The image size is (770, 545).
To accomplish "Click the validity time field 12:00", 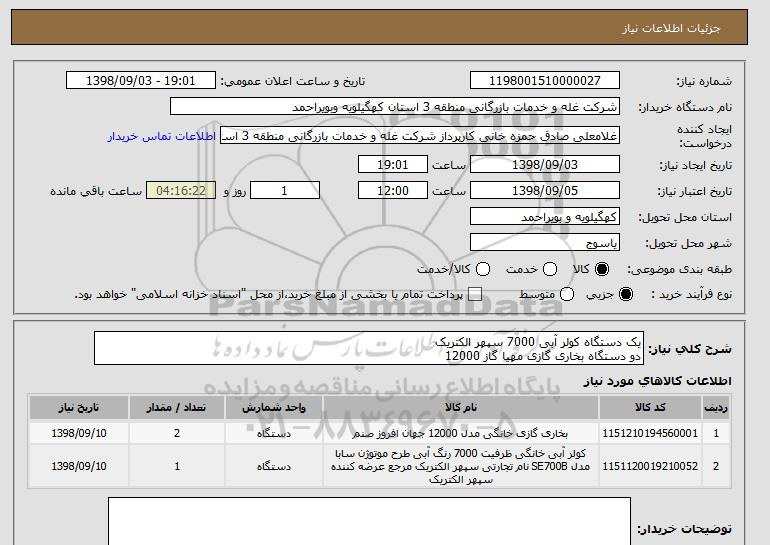I will [x=393, y=191].
